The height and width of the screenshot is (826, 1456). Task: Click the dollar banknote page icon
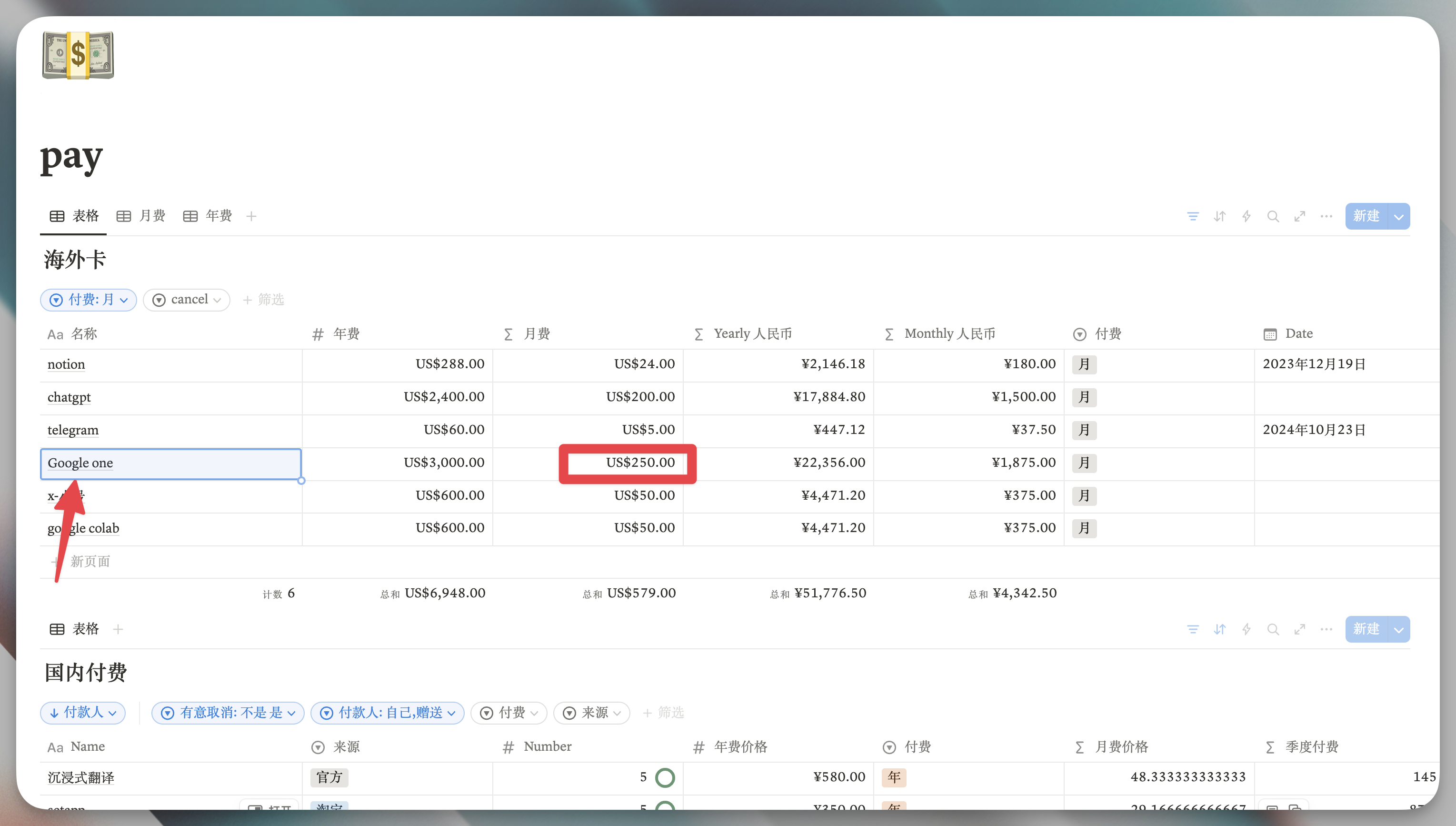pos(78,55)
